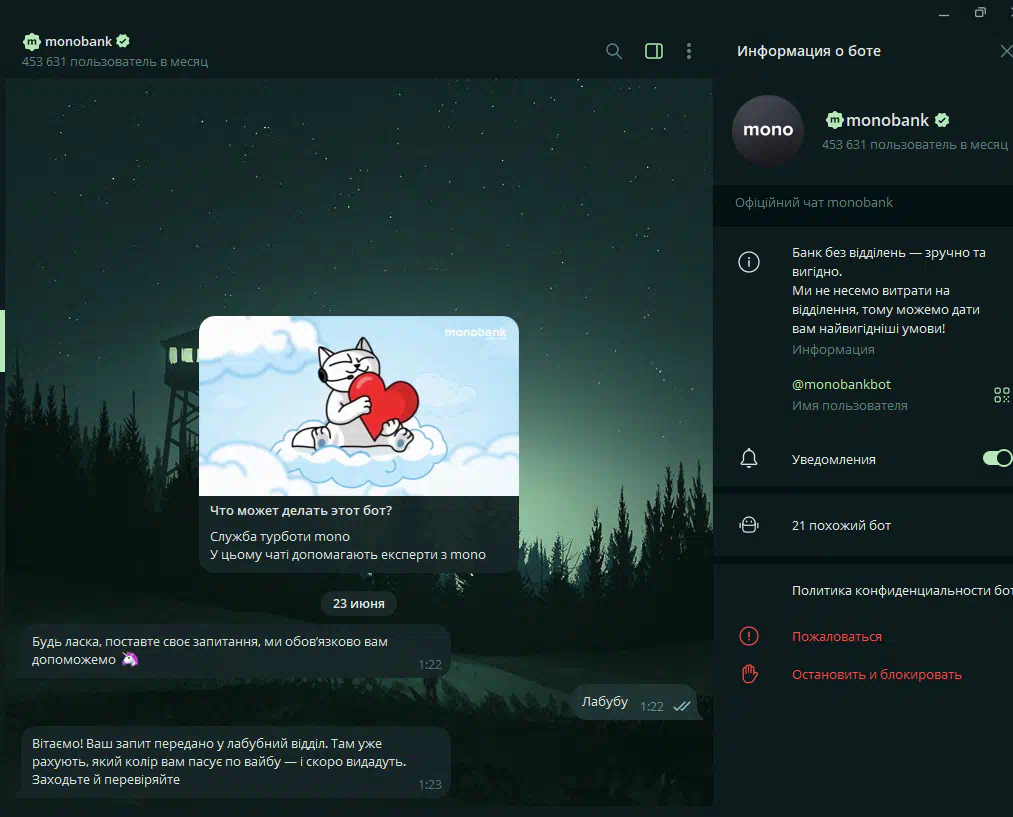
Task: Click the green mono emoji in the chat header
Action: pyautogui.click(x=32, y=42)
